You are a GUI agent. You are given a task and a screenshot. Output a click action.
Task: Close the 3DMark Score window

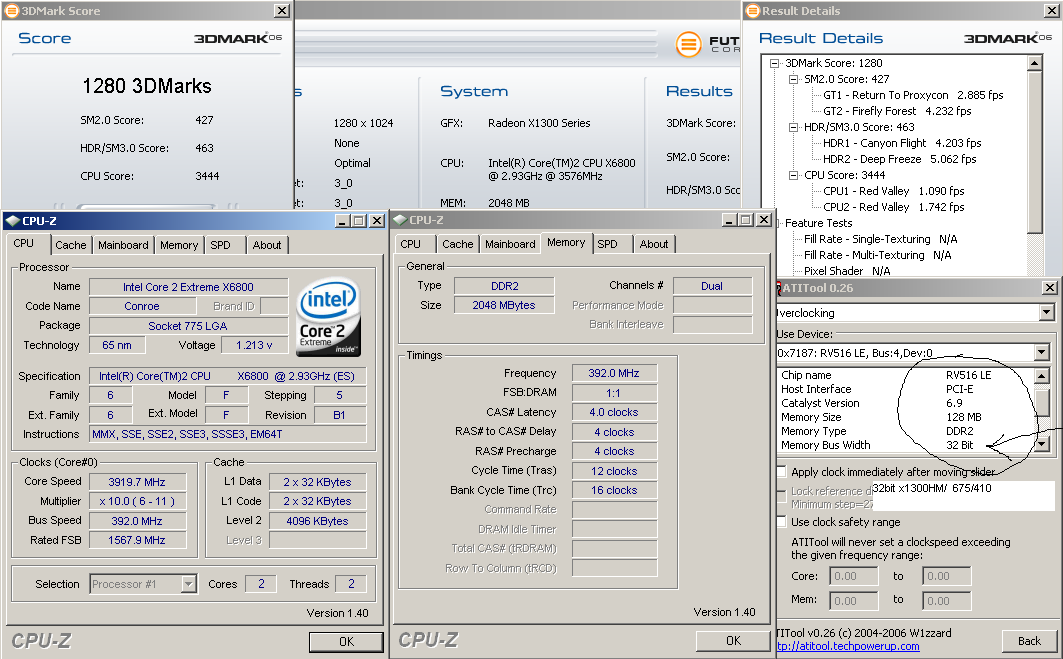[282, 11]
